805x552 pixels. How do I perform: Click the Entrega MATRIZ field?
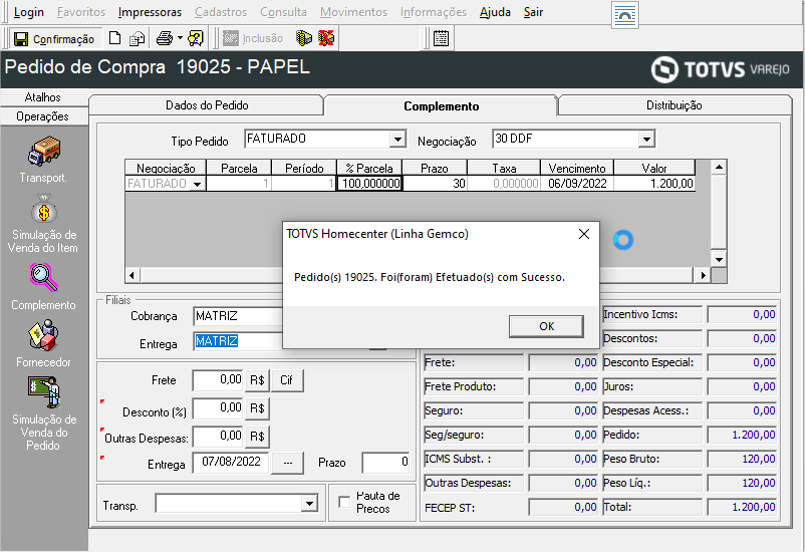[x=238, y=341]
